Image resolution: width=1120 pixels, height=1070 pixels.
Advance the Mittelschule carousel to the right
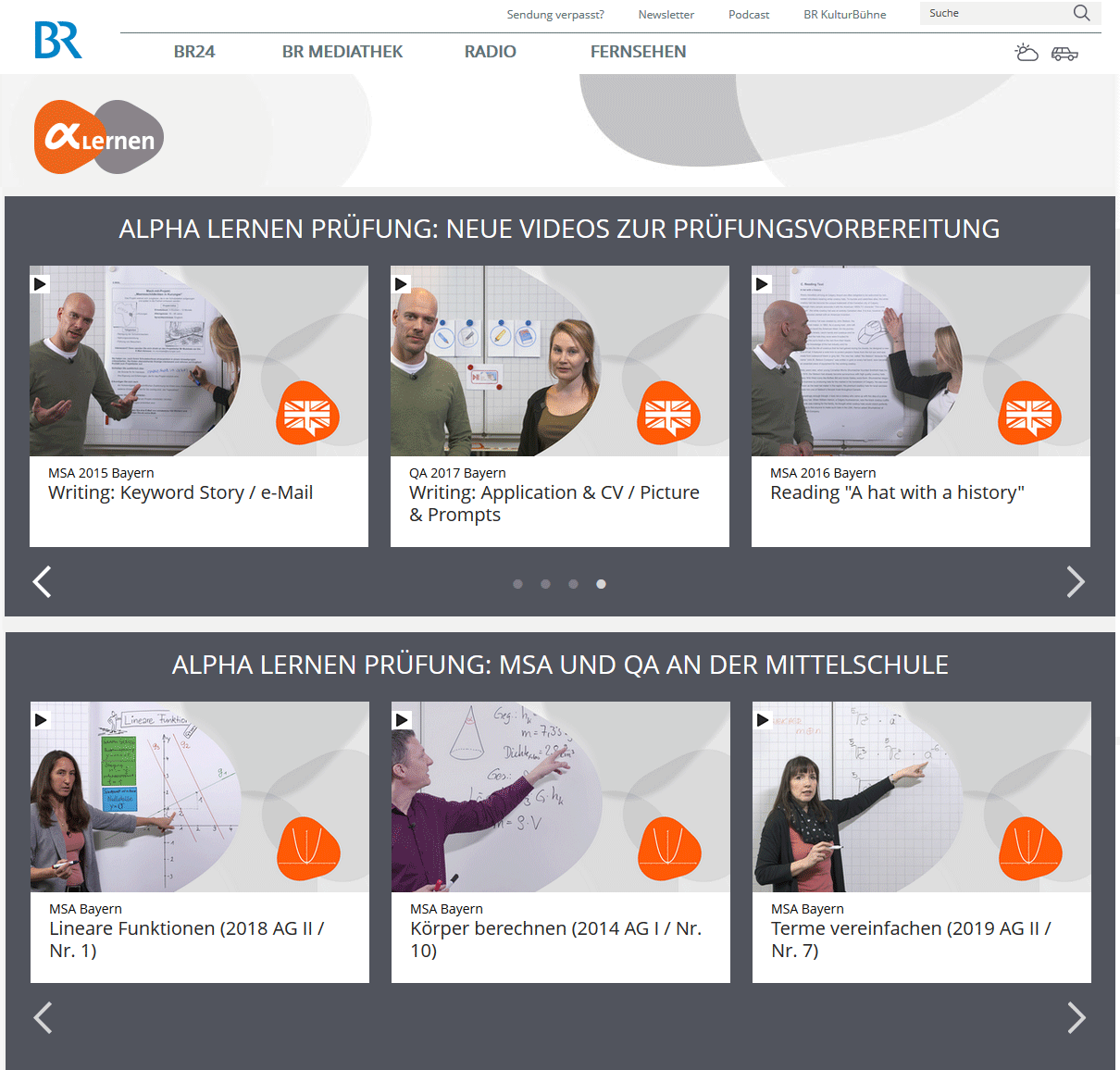click(x=1076, y=1018)
